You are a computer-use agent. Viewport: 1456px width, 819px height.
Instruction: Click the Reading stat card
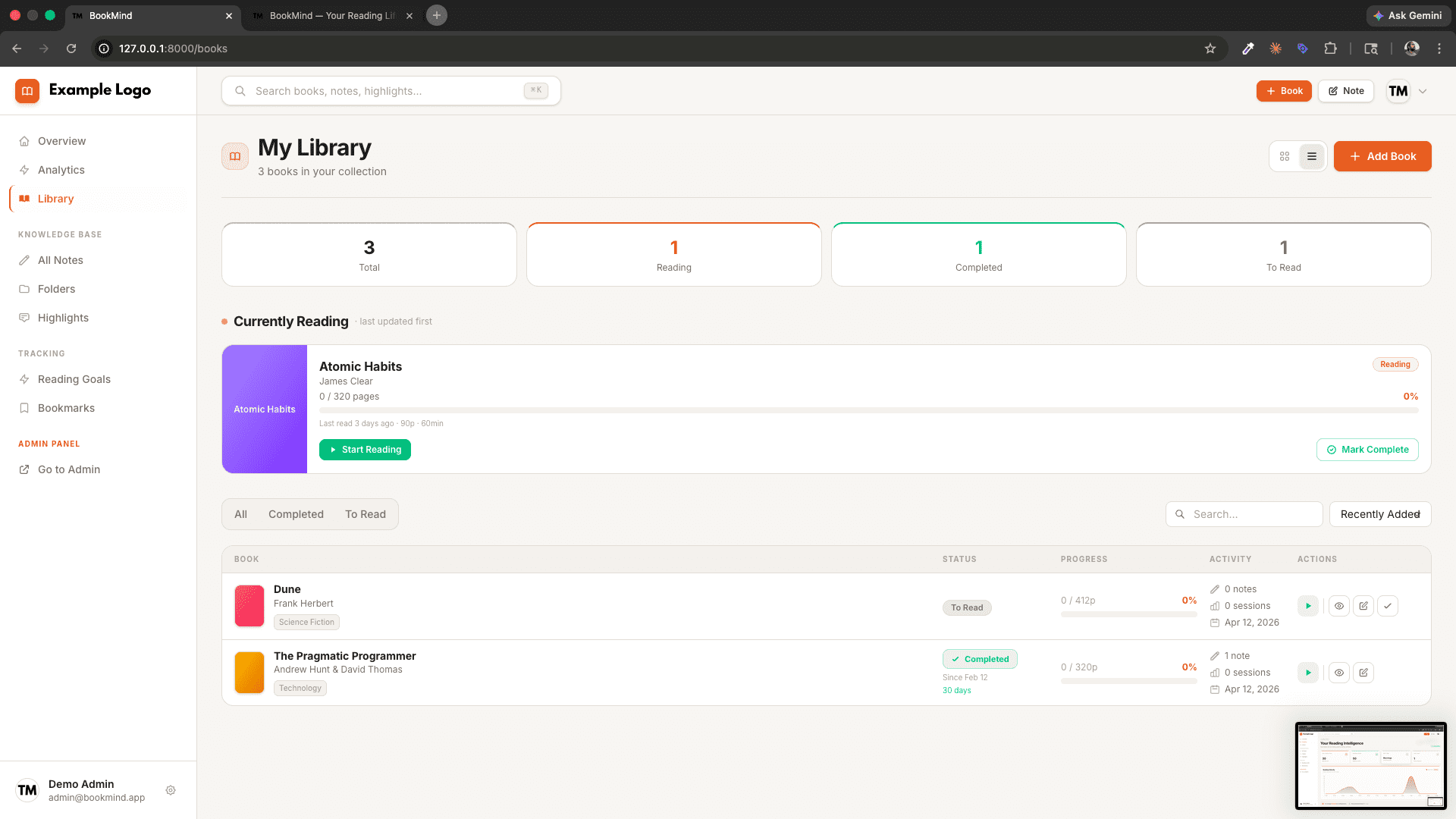(x=674, y=254)
